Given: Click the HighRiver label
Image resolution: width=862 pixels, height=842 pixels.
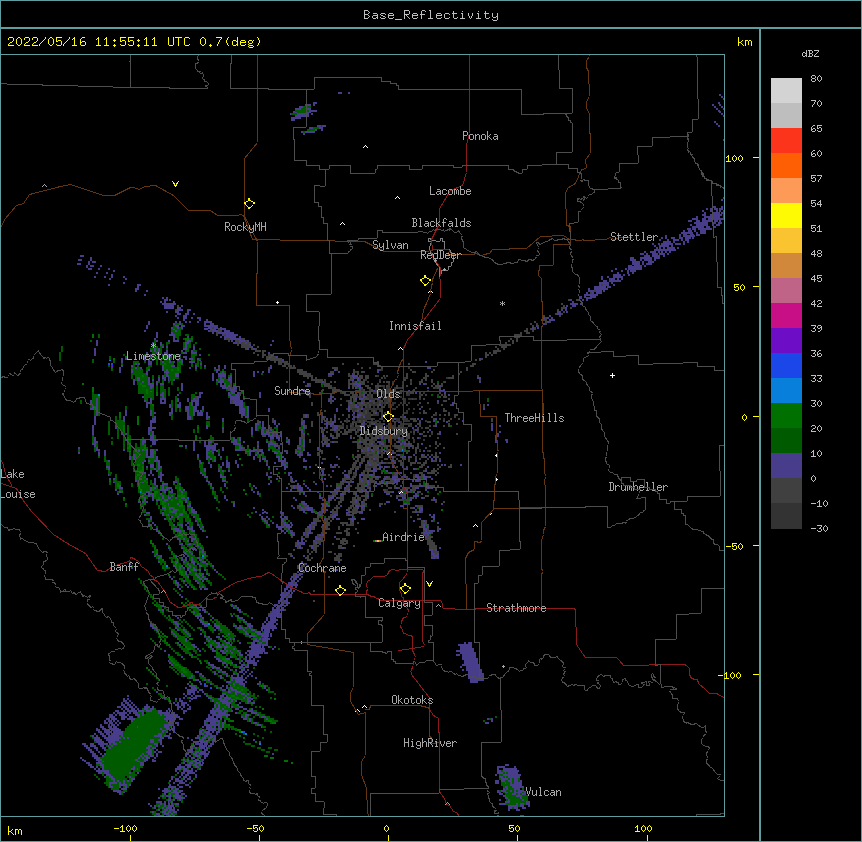Looking at the screenshot, I should (430, 743).
